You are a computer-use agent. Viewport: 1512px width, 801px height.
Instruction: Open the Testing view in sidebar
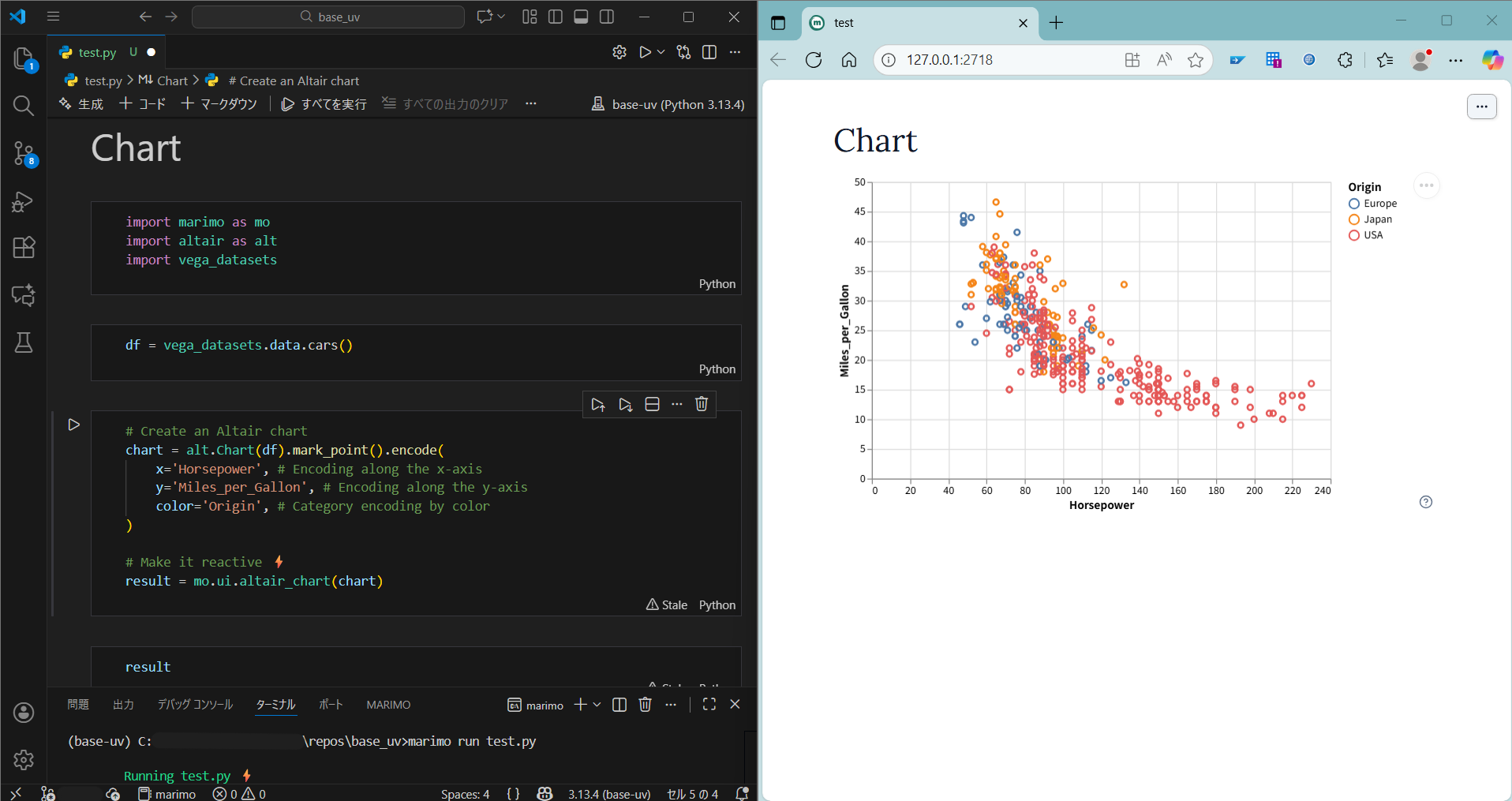pyautogui.click(x=24, y=342)
